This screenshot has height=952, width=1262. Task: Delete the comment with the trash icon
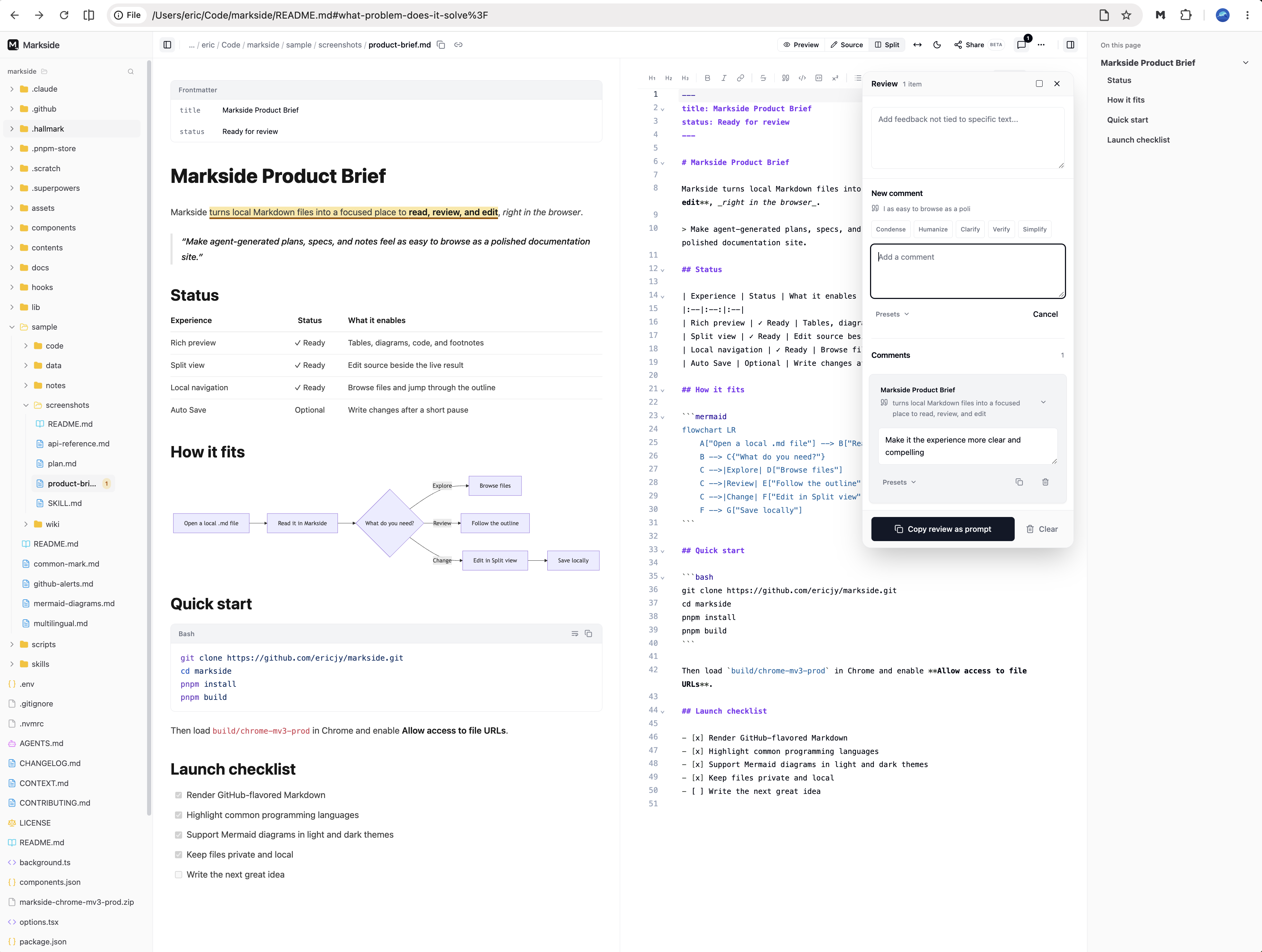[1045, 483]
